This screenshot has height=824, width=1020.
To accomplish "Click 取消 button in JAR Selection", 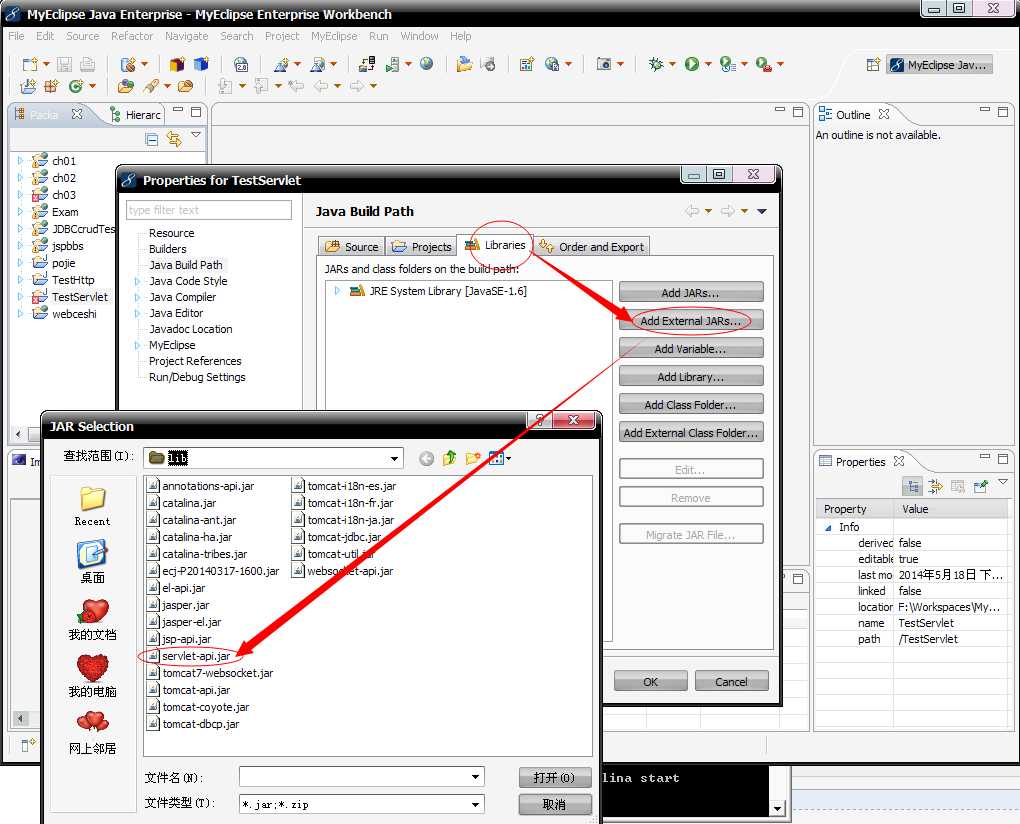I will coord(555,804).
